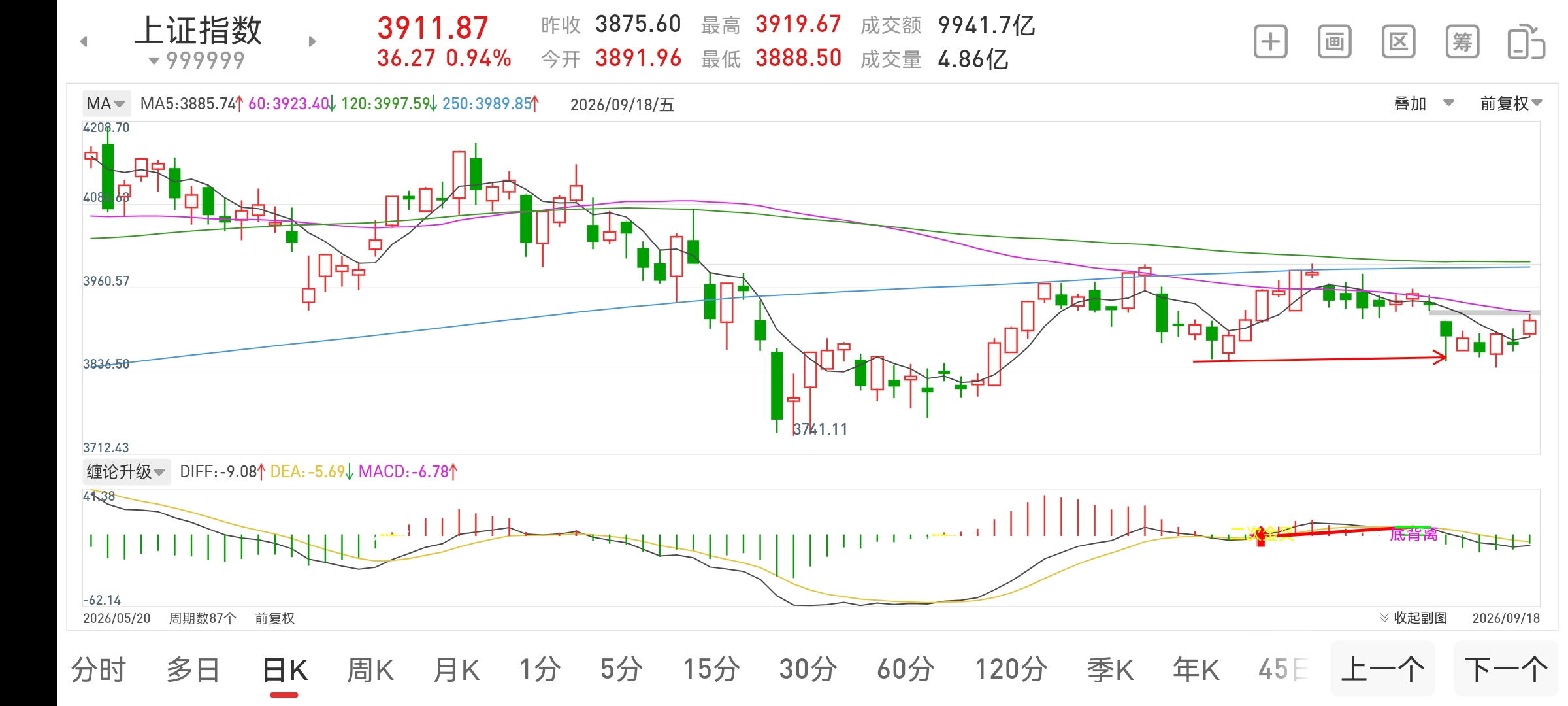Image resolution: width=1568 pixels, height=706 pixels.
Task: Expand stock code 999999 selector
Action: coord(197,61)
